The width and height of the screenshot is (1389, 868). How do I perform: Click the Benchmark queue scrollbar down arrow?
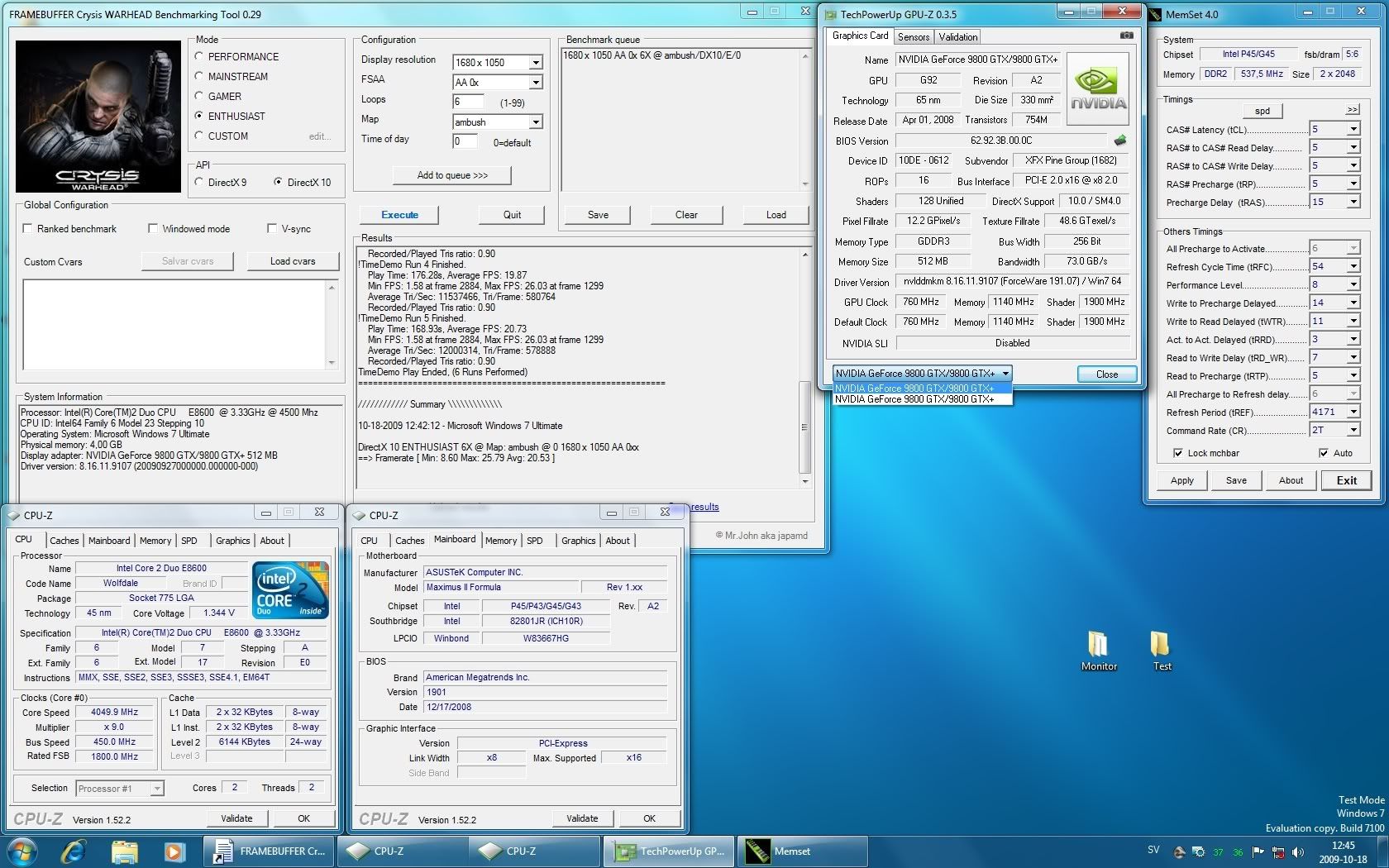(x=805, y=184)
